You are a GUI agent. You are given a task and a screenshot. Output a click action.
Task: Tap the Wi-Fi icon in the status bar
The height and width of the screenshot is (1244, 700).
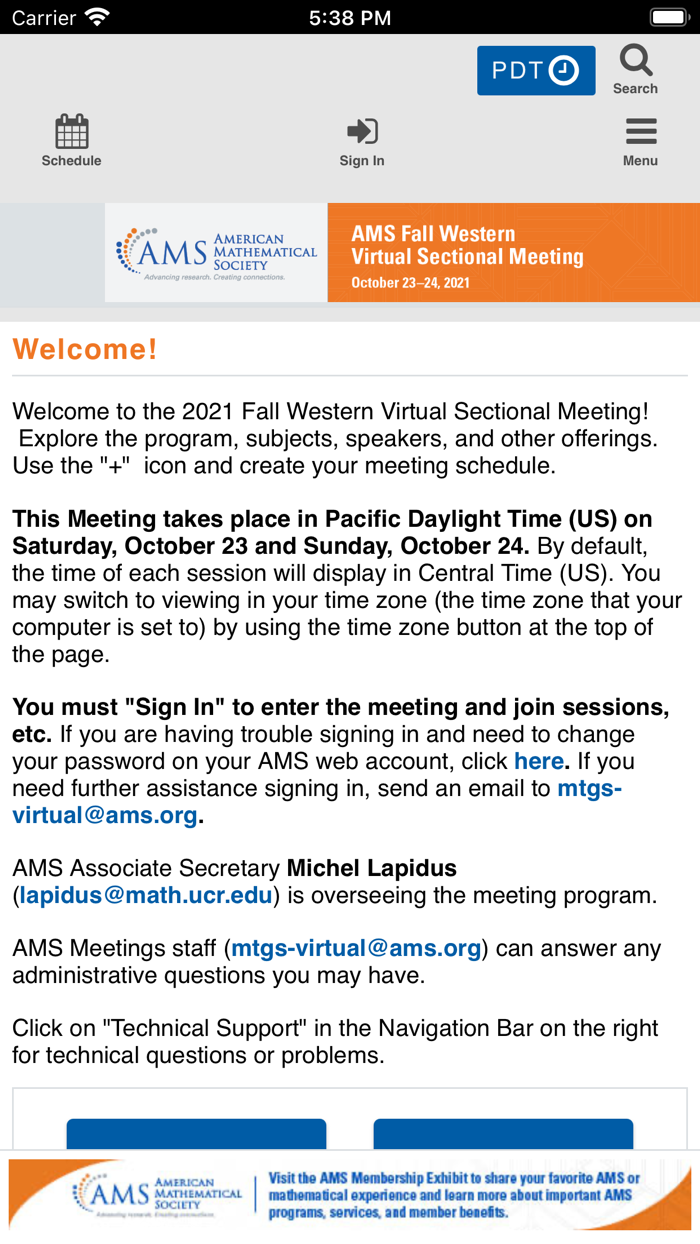[x=97, y=17]
